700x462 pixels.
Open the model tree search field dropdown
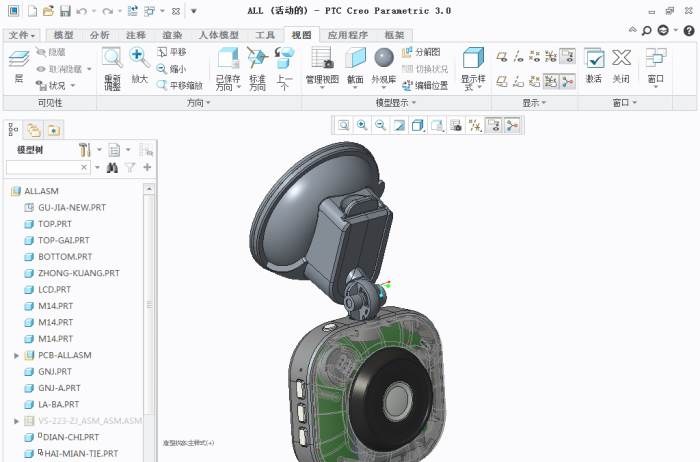click(x=97, y=167)
